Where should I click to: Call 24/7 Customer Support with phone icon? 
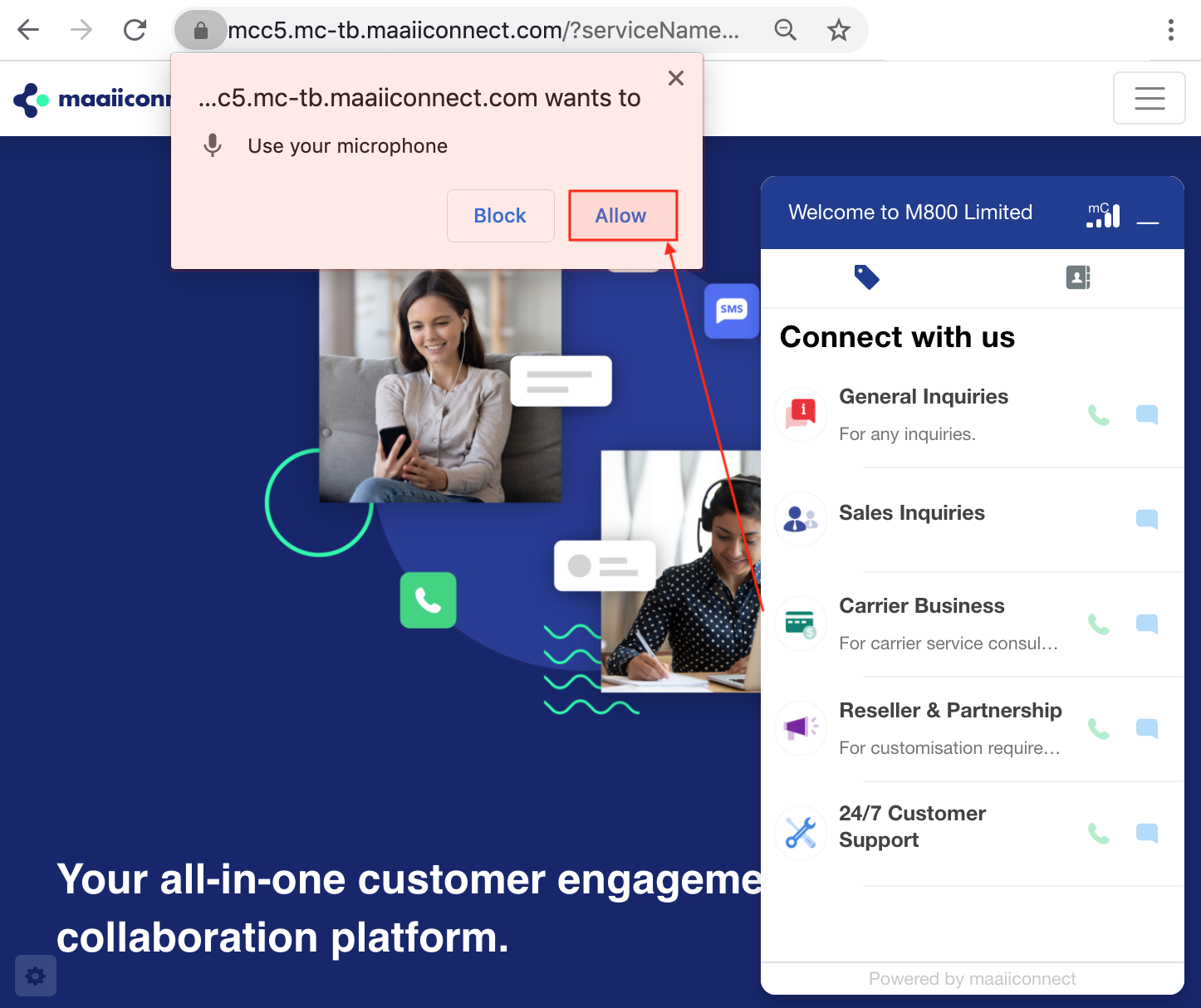pyautogui.click(x=1099, y=833)
